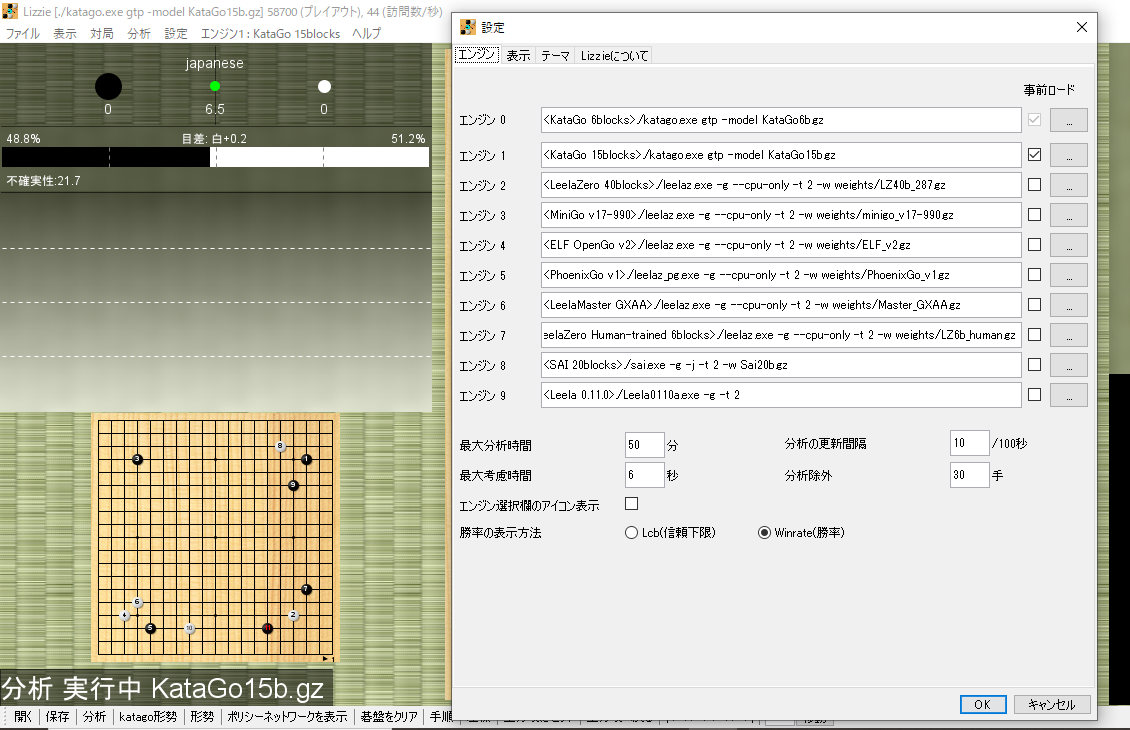Browse file for エンジン 0 with ... button
Viewport: 1130px width, 730px height.
click(x=1069, y=120)
